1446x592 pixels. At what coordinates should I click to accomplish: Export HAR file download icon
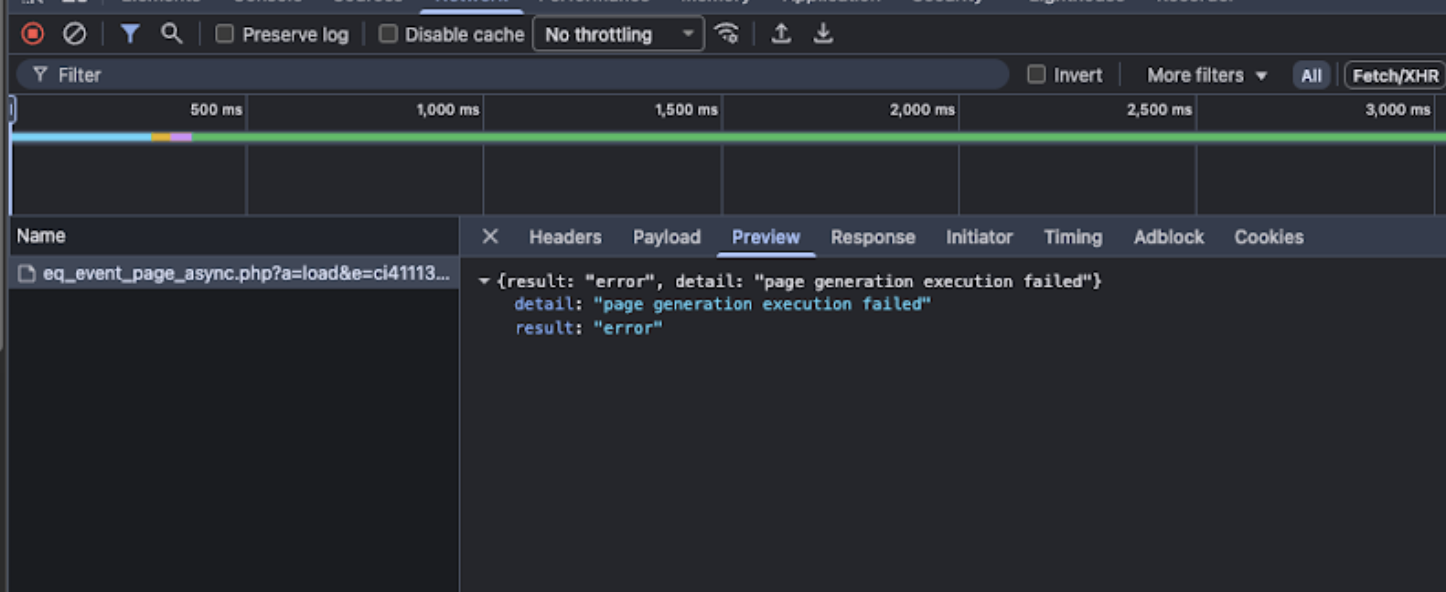[x=823, y=34]
